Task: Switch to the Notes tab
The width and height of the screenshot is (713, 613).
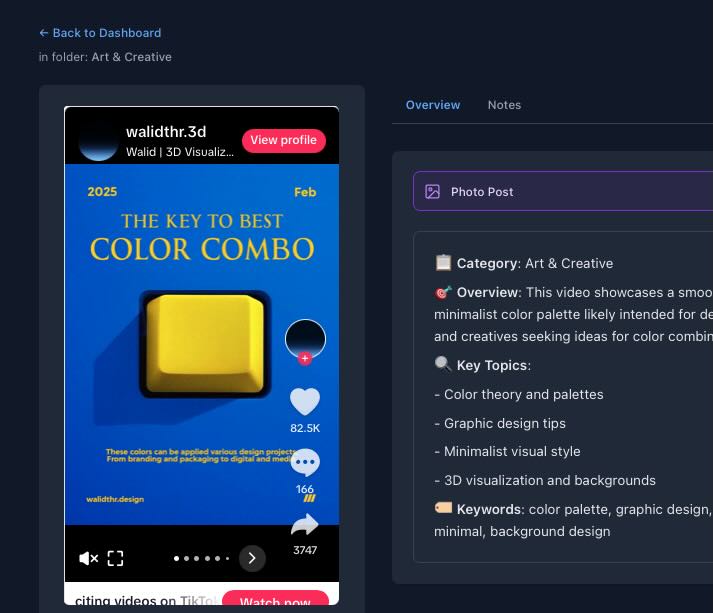Action: 504,105
